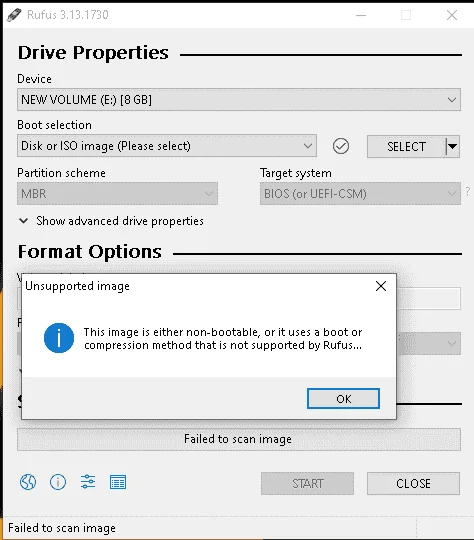474x540 pixels.
Task: Click the blue info icon in dialog
Action: click(x=59, y=338)
